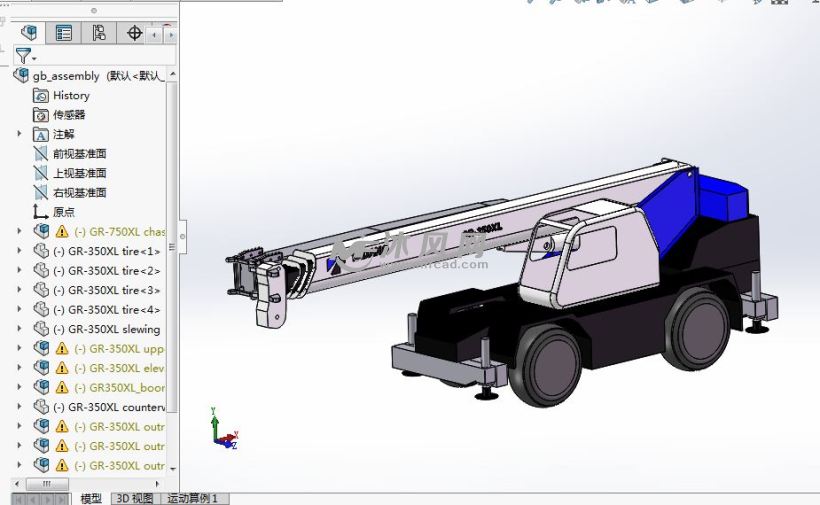Select the 前视基准面 front plane icon
The height and width of the screenshot is (505, 820).
coord(41,154)
